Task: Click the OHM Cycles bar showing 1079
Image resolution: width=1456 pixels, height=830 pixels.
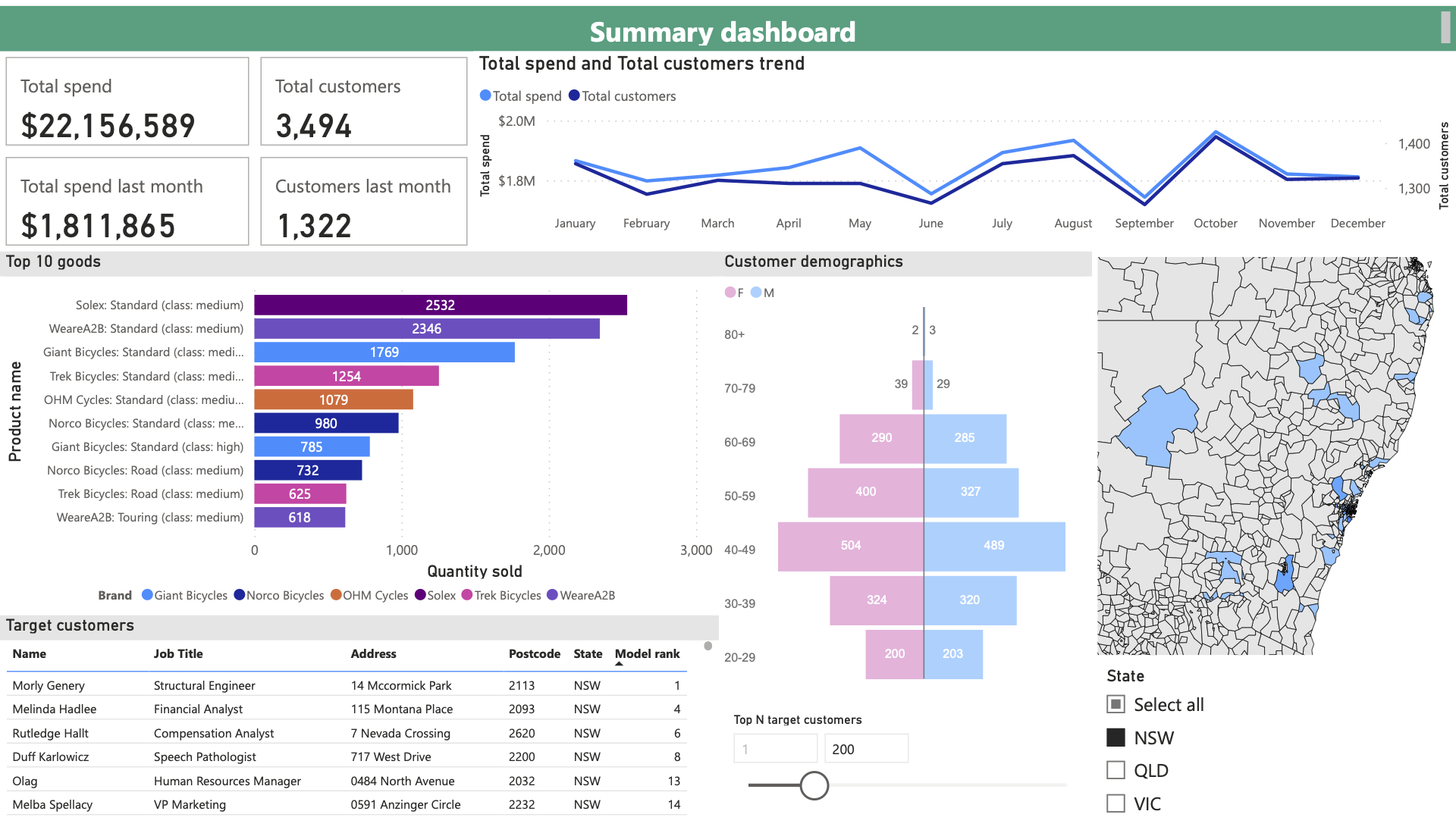Action: point(334,399)
